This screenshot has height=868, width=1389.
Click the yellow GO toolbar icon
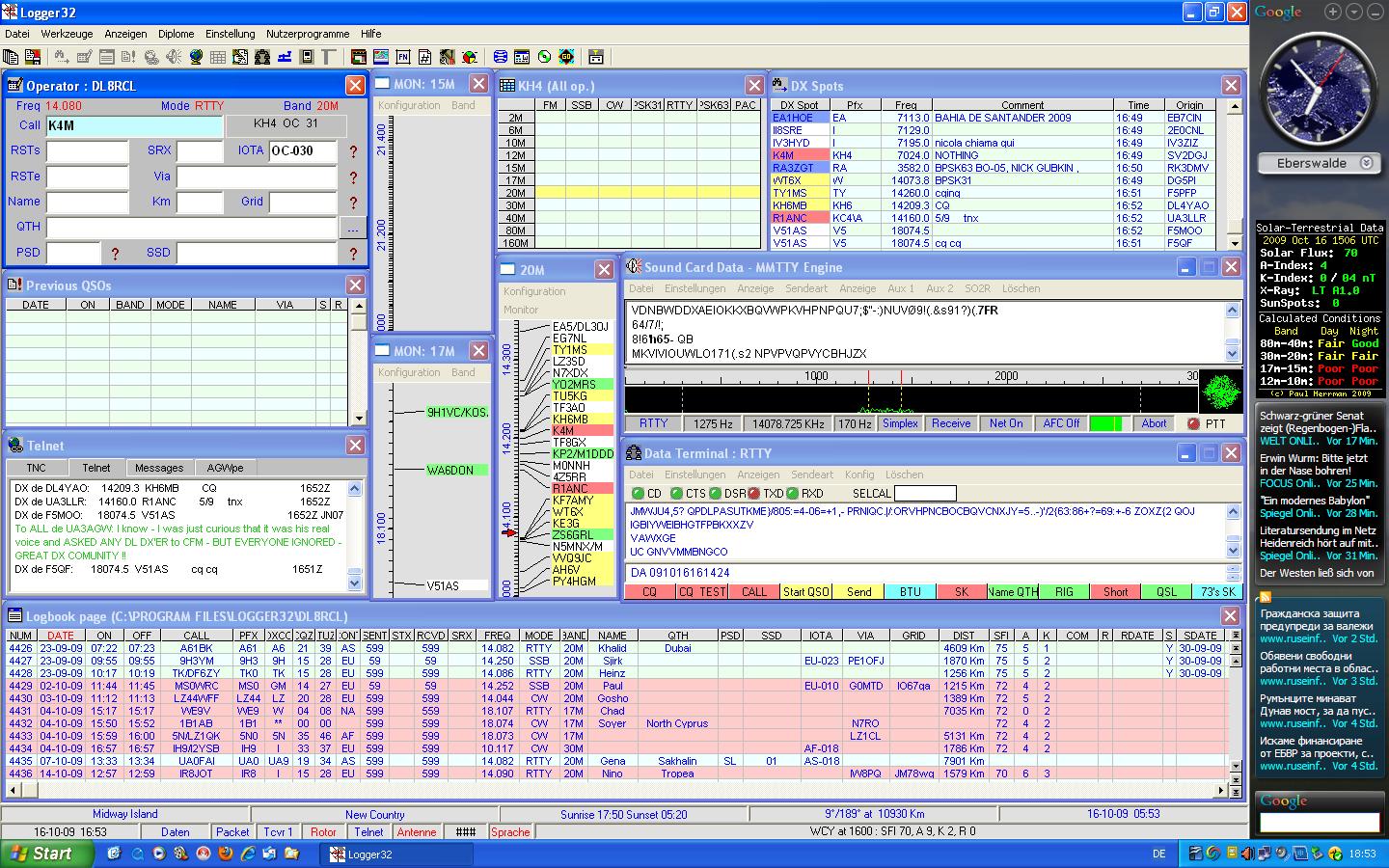566,57
